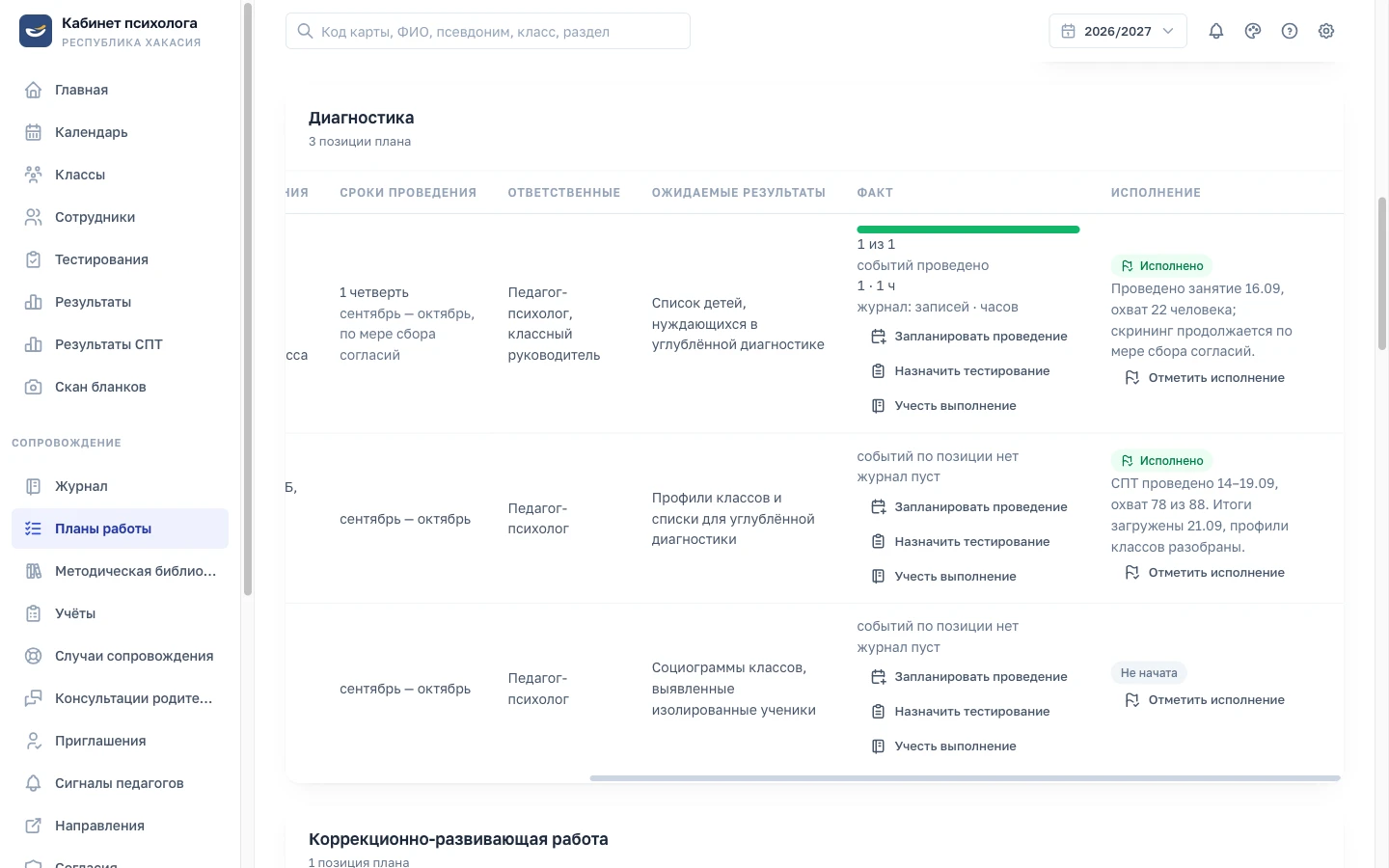Click the Кабинет психолога logo icon
The image size is (1389, 868).
(x=36, y=31)
